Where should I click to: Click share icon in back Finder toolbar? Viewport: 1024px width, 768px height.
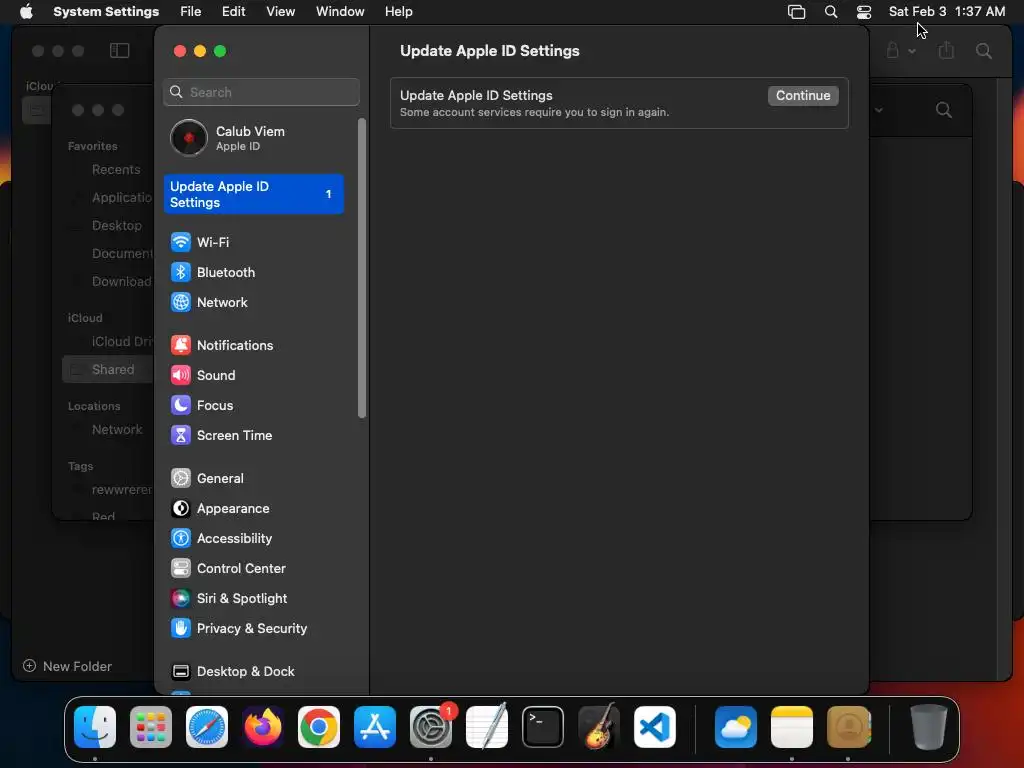[946, 50]
